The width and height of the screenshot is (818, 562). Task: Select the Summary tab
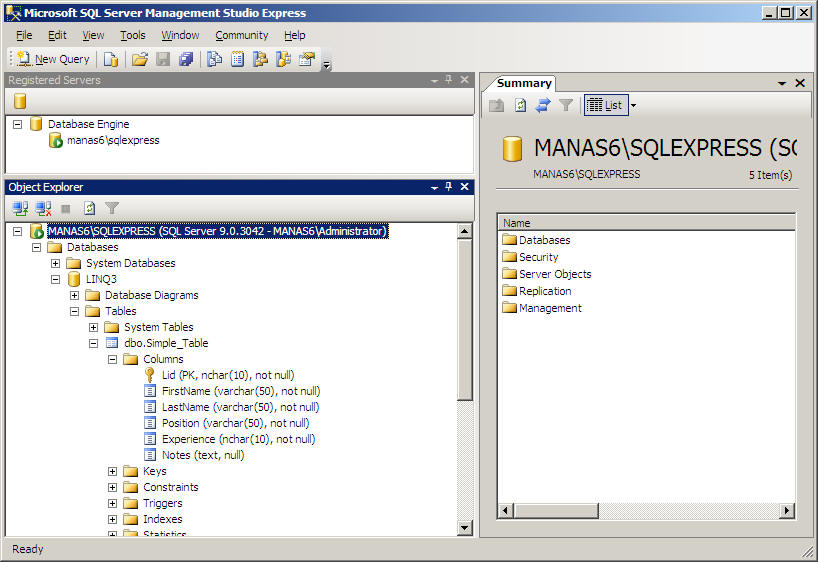pyautogui.click(x=524, y=83)
